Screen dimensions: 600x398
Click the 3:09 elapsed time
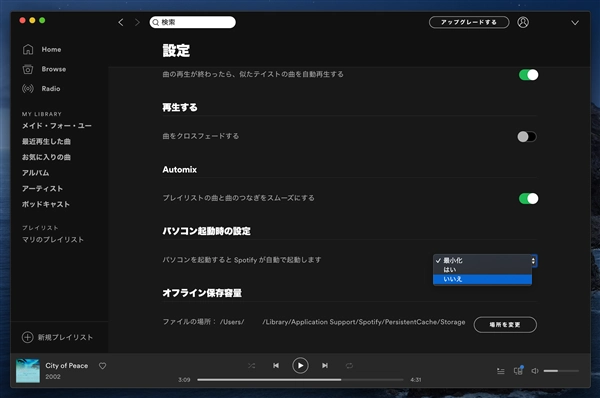(x=184, y=380)
